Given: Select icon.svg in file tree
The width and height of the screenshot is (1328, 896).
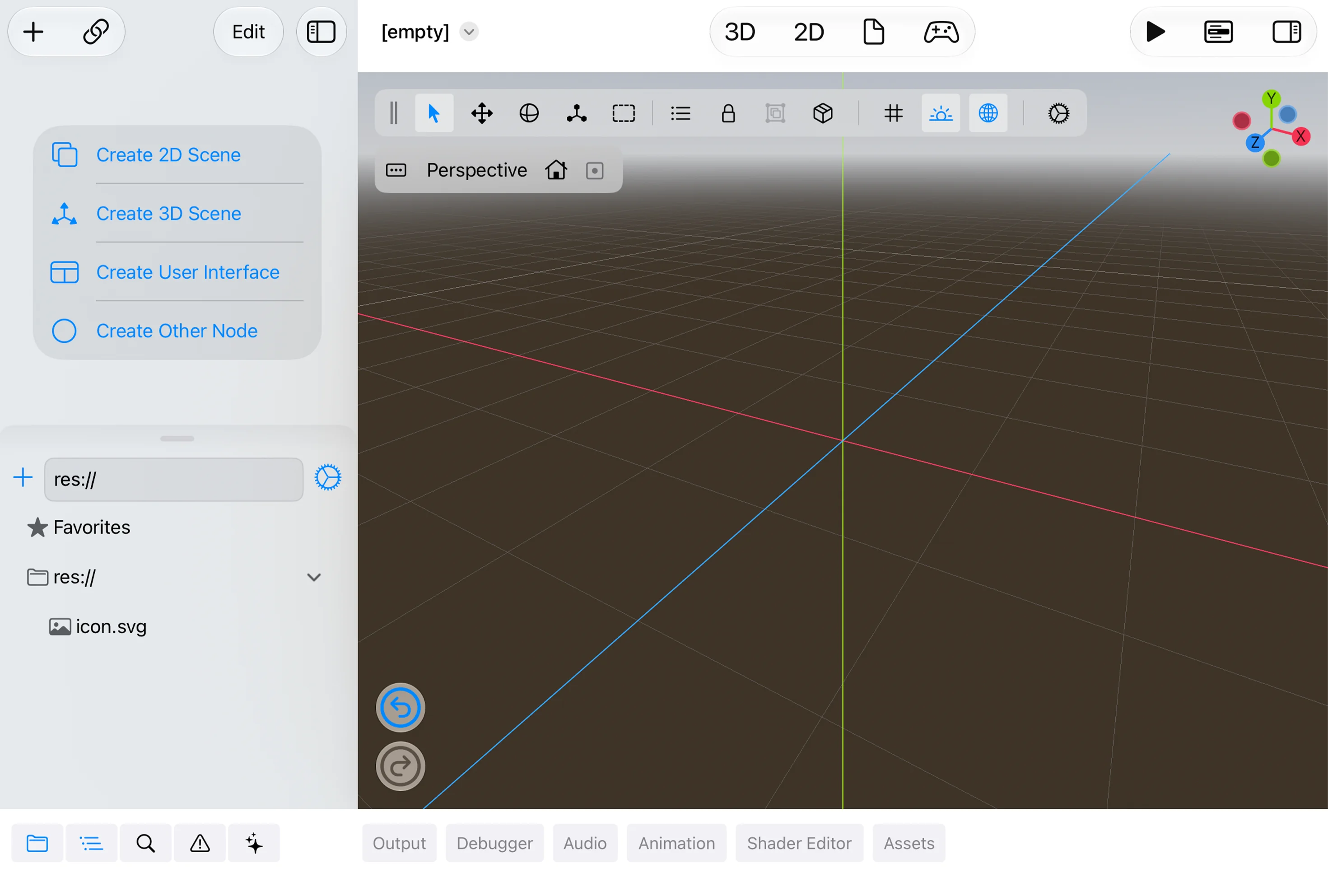Looking at the screenshot, I should 98,627.
